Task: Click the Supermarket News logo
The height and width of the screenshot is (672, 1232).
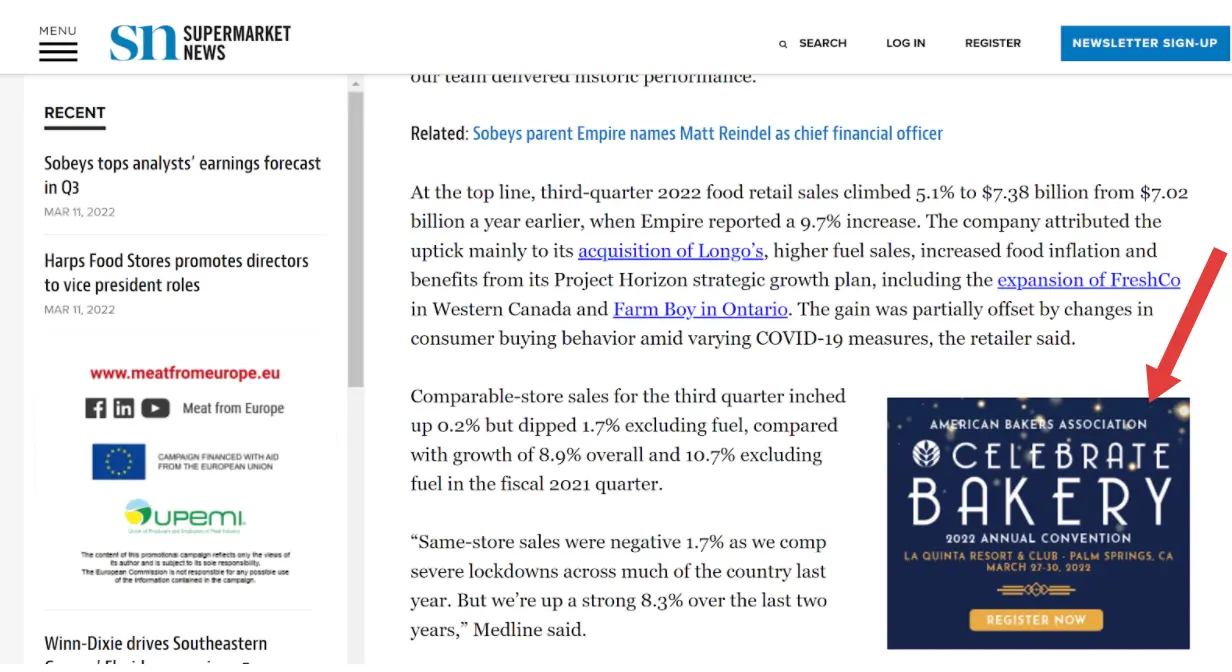Action: point(200,42)
